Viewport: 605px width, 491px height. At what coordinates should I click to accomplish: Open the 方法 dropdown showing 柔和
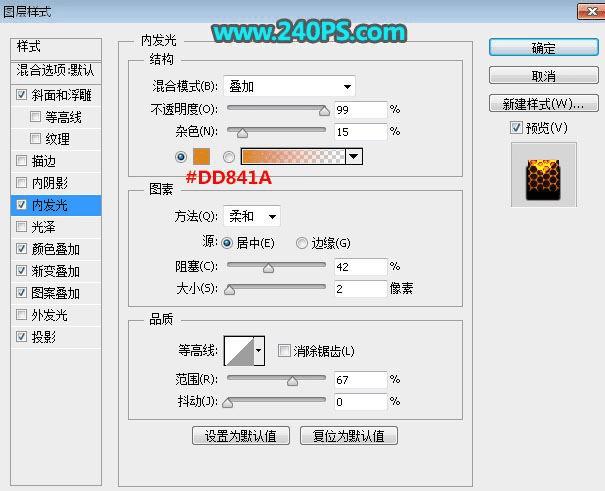coord(252,216)
